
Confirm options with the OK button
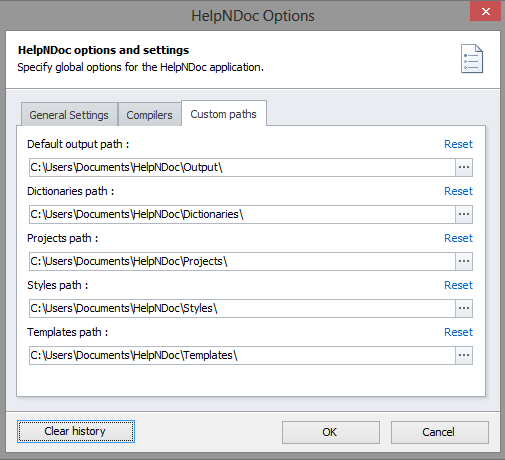pos(331,432)
